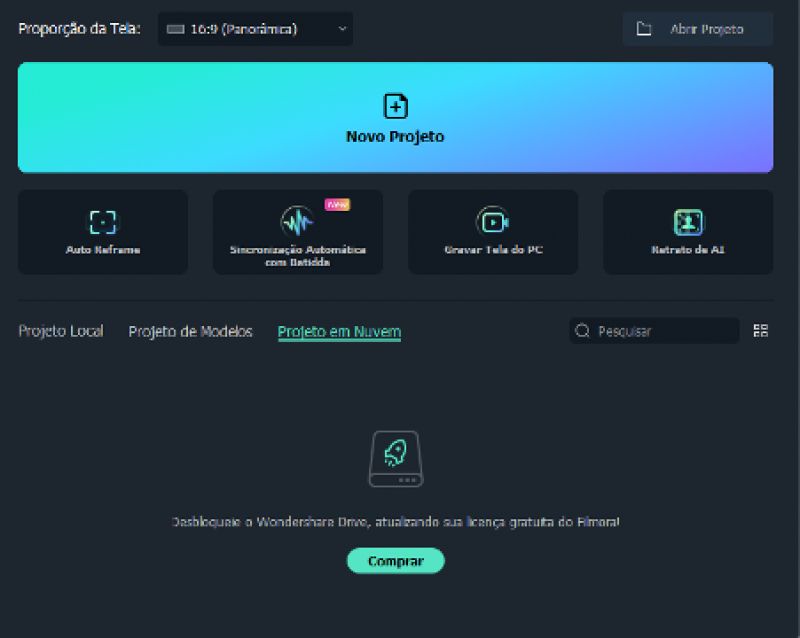Launch Sincronização Automática com Batida waveform icon
800x638 pixels.
coord(297,222)
